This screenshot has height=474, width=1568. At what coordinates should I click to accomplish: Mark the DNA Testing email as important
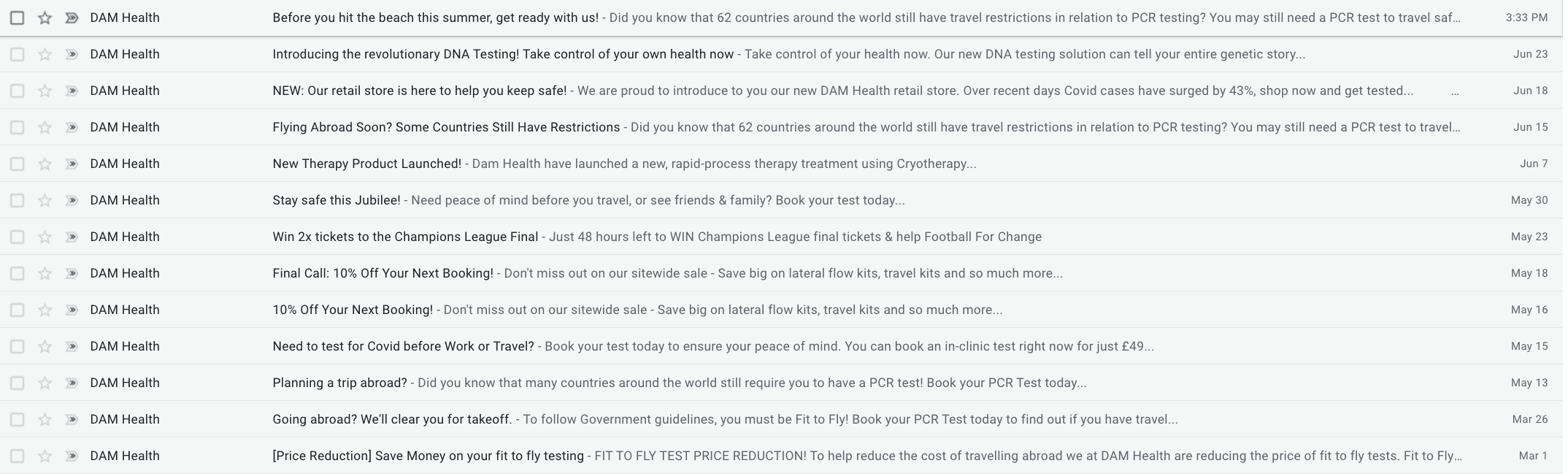tap(72, 54)
